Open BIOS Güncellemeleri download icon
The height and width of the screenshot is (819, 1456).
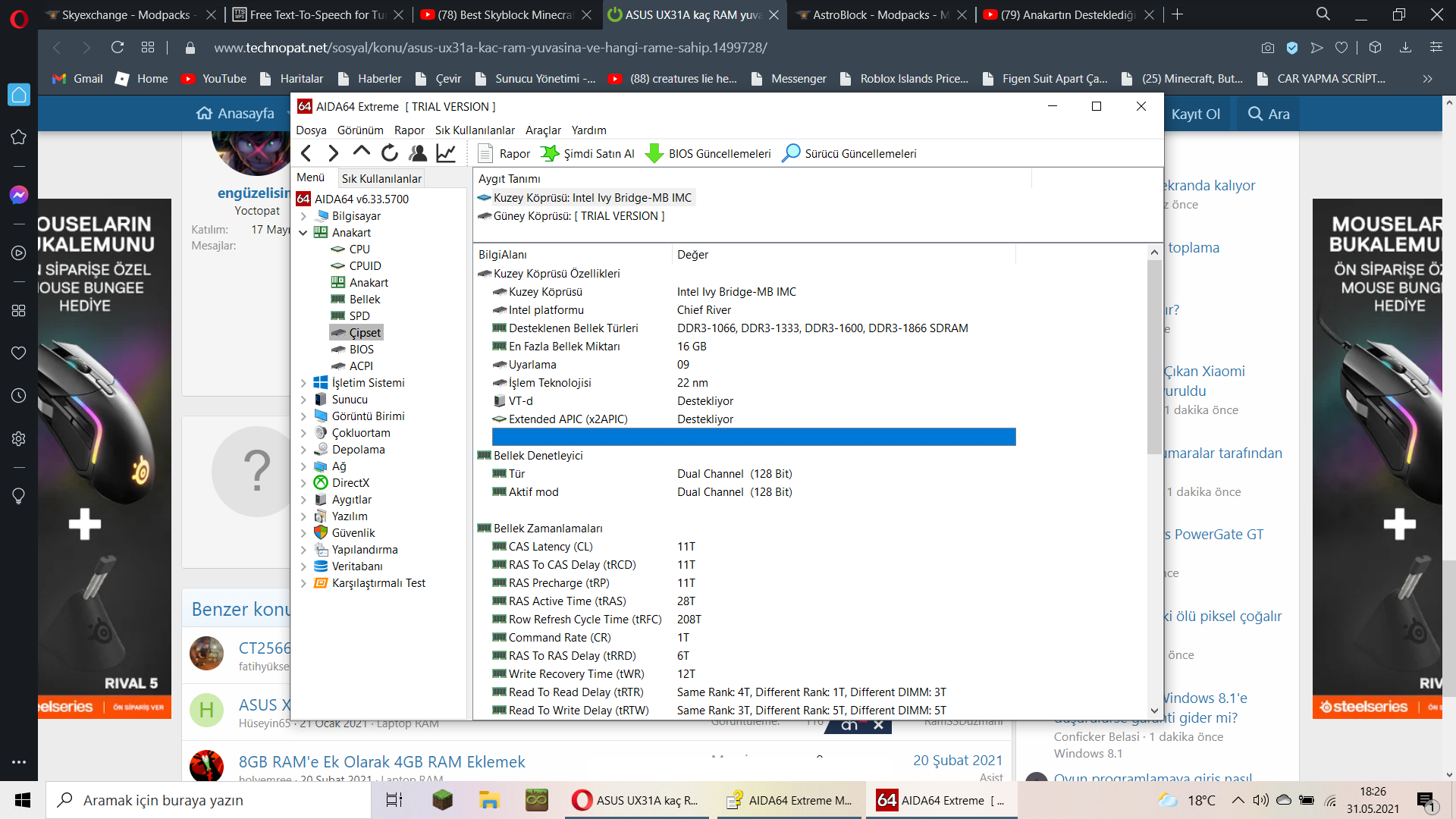[x=654, y=153]
